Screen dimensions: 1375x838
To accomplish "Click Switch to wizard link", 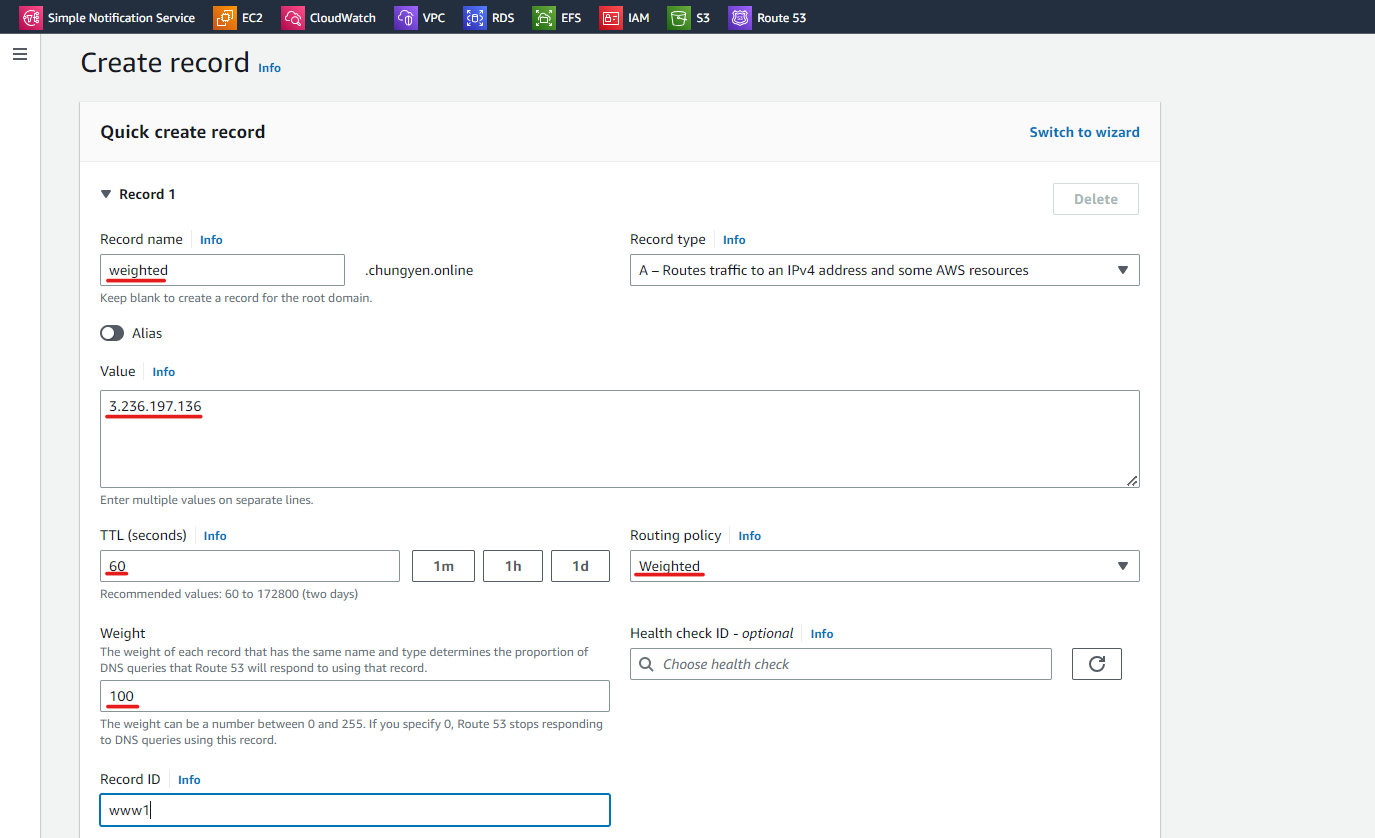I will pyautogui.click(x=1085, y=132).
